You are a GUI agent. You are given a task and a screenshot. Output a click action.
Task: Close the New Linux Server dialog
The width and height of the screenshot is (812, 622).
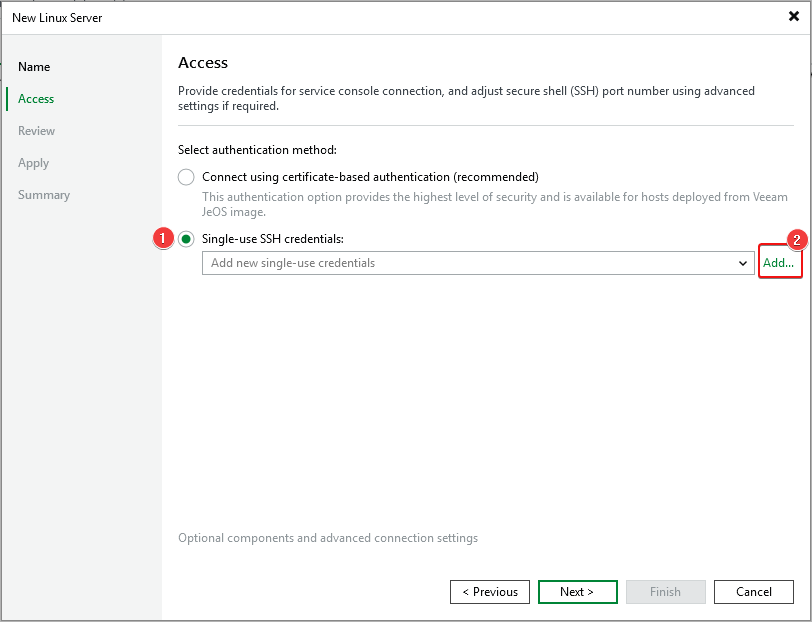tap(793, 17)
